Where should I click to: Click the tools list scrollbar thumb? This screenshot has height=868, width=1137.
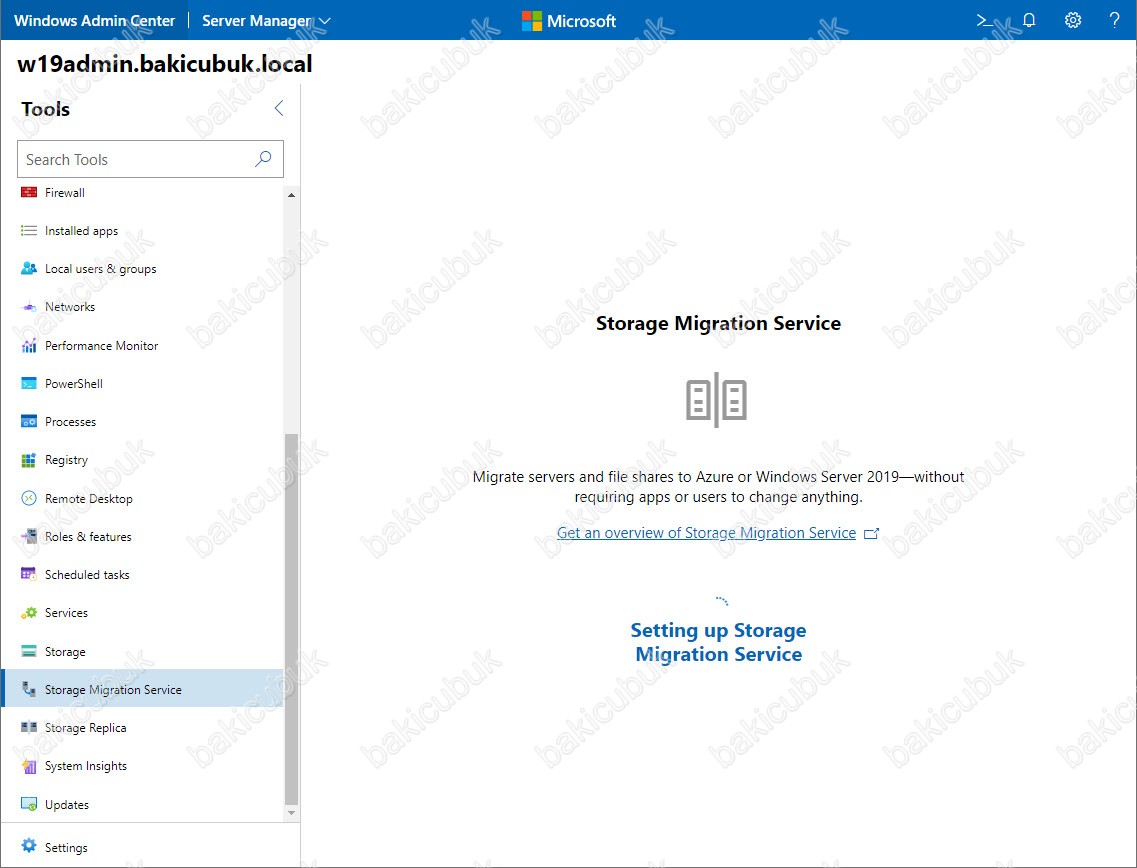[x=292, y=619]
